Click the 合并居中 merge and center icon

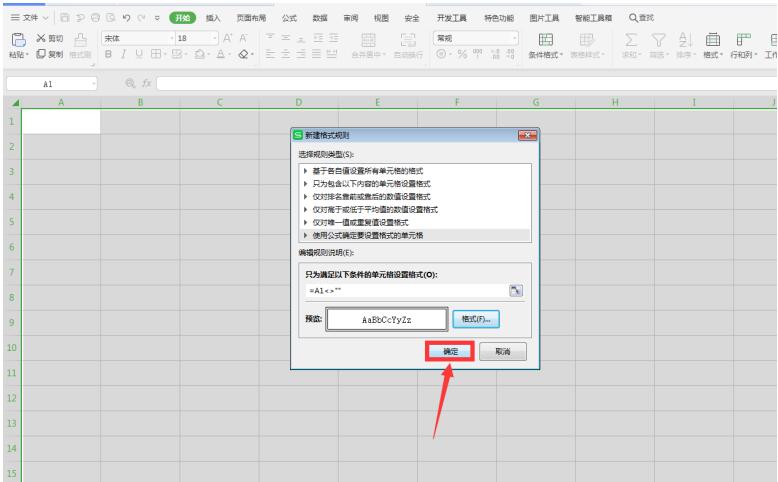click(x=368, y=40)
